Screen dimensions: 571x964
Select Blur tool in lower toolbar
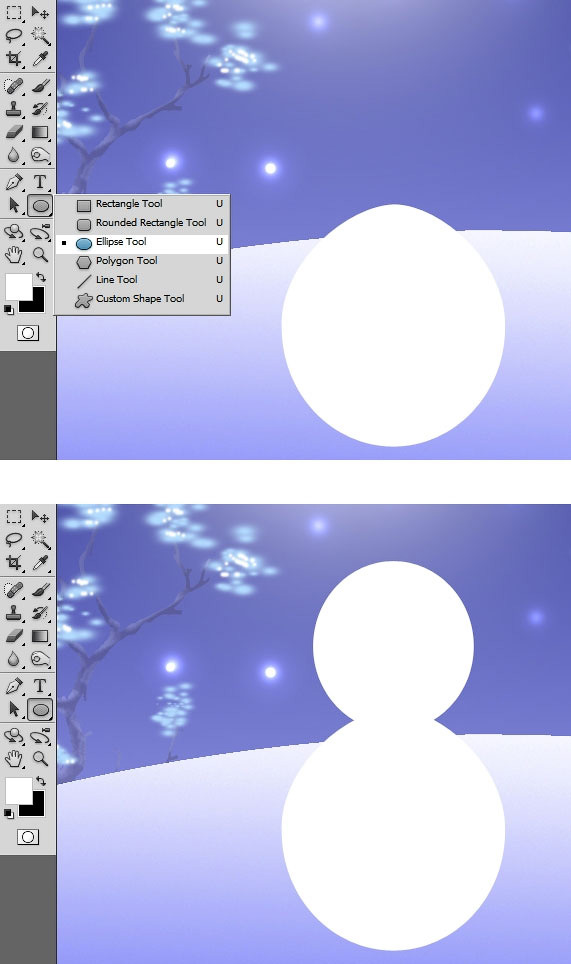[x=14, y=658]
